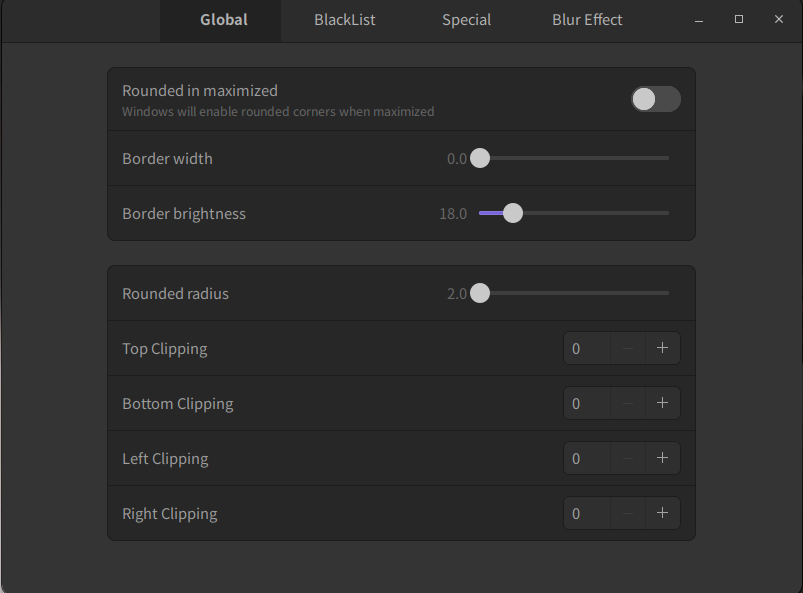Decrease Top Clipping with minus icon
The image size is (803, 593).
(x=628, y=348)
